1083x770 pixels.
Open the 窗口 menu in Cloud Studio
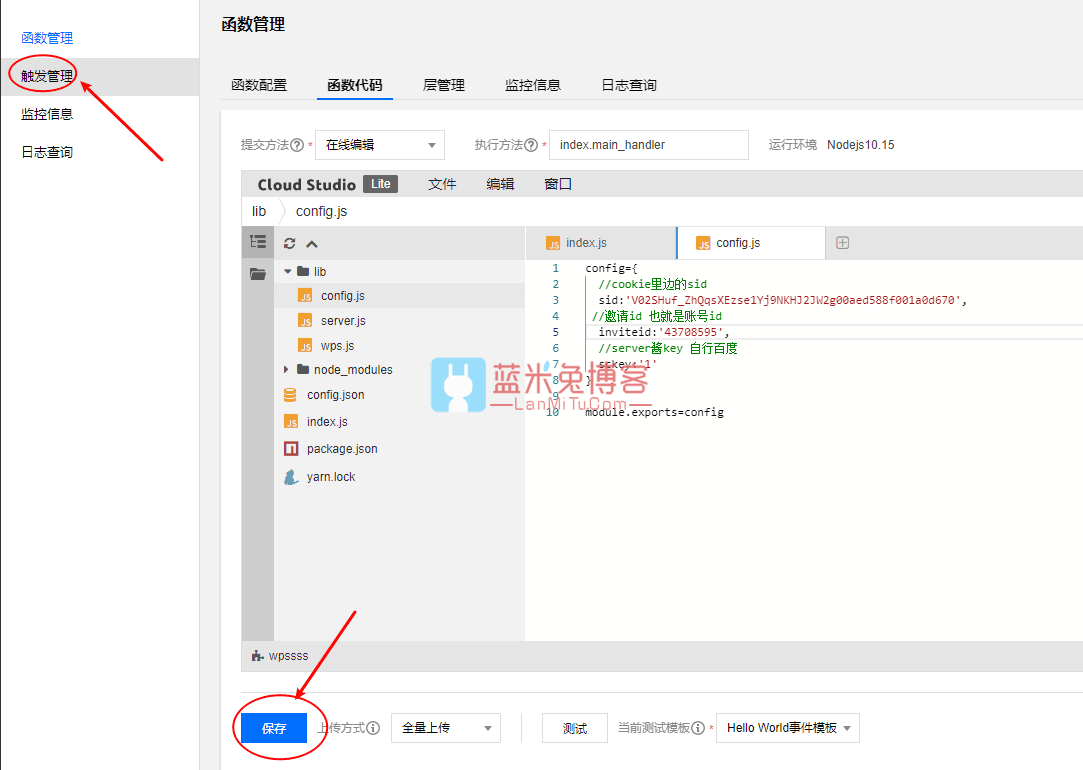pyautogui.click(x=558, y=184)
